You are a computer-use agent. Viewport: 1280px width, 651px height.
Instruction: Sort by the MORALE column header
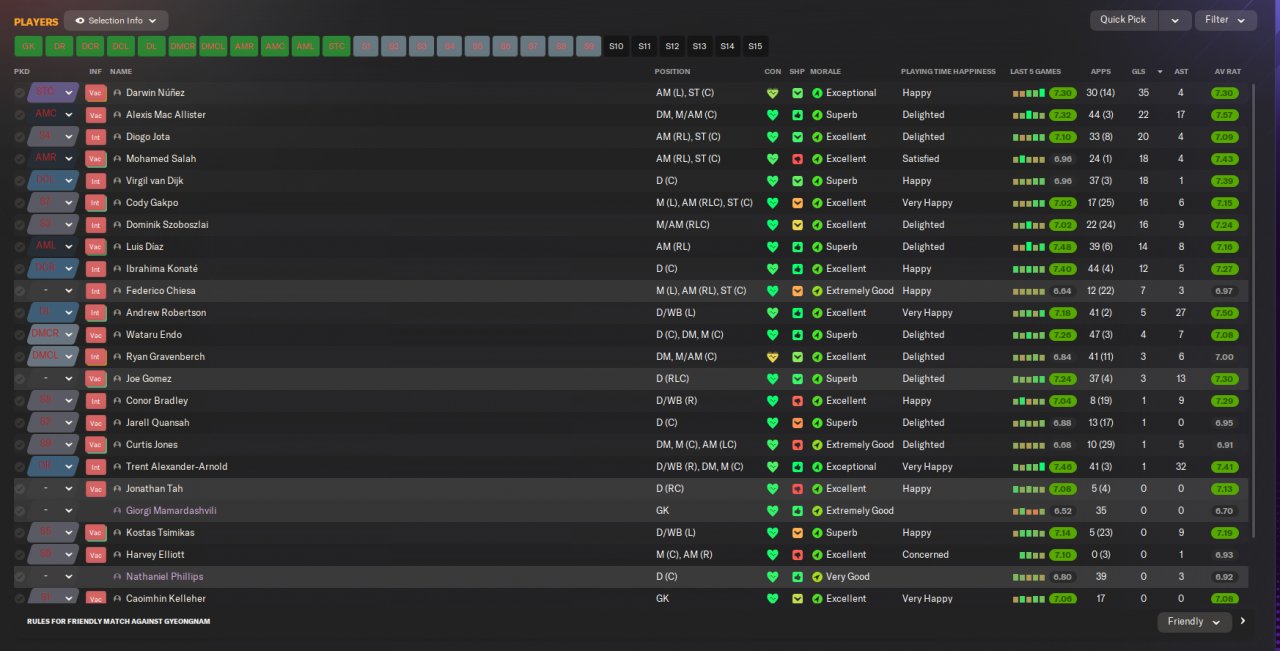(825, 72)
